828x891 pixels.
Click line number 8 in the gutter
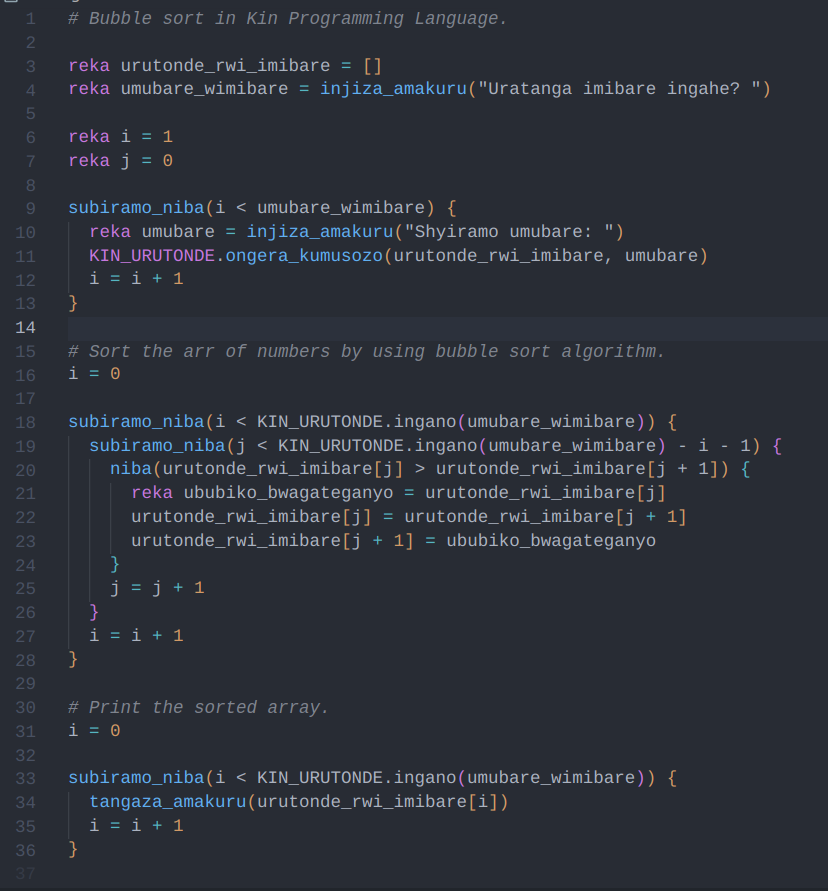point(30,185)
